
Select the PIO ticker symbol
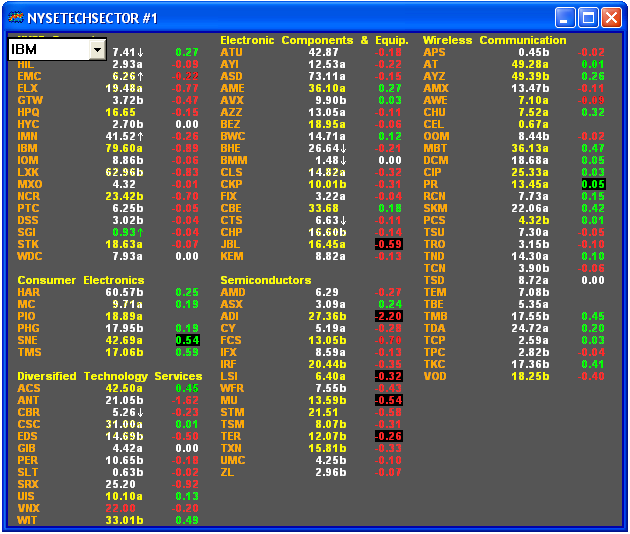(x=27, y=316)
